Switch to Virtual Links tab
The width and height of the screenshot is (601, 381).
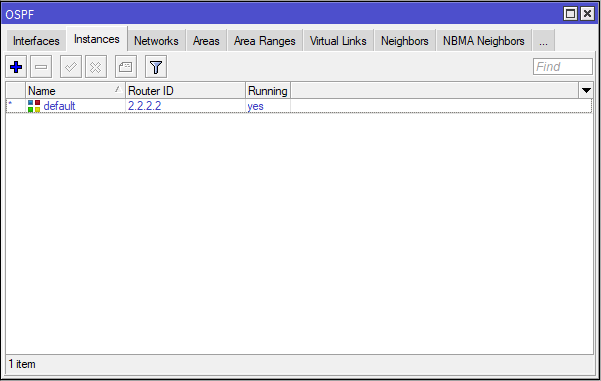(x=338, y=41)
